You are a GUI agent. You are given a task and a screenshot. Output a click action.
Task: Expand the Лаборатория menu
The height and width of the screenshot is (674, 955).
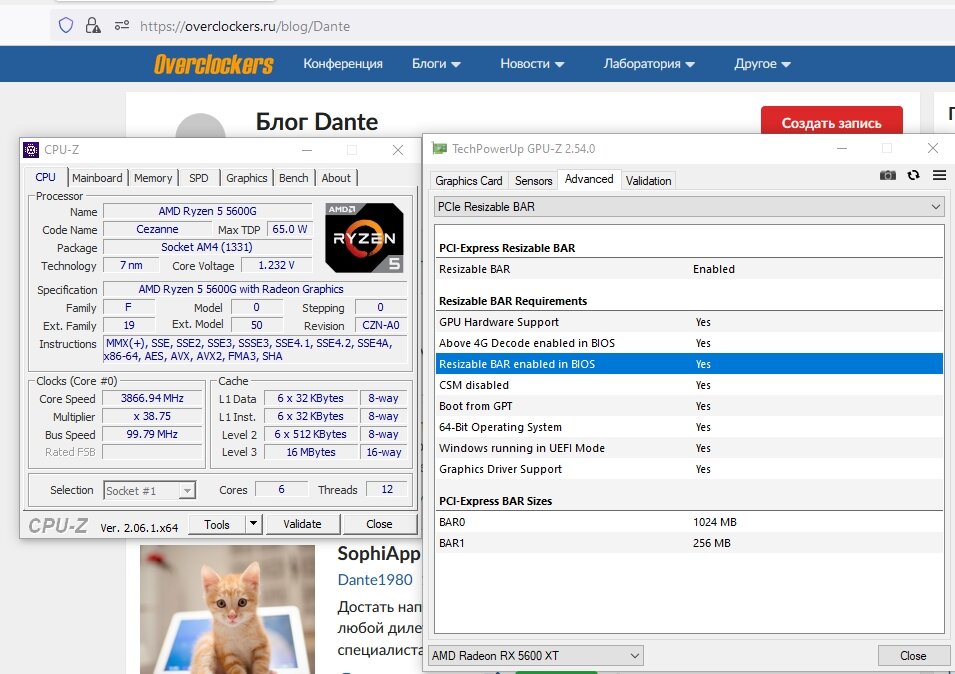tap(649, 63)
